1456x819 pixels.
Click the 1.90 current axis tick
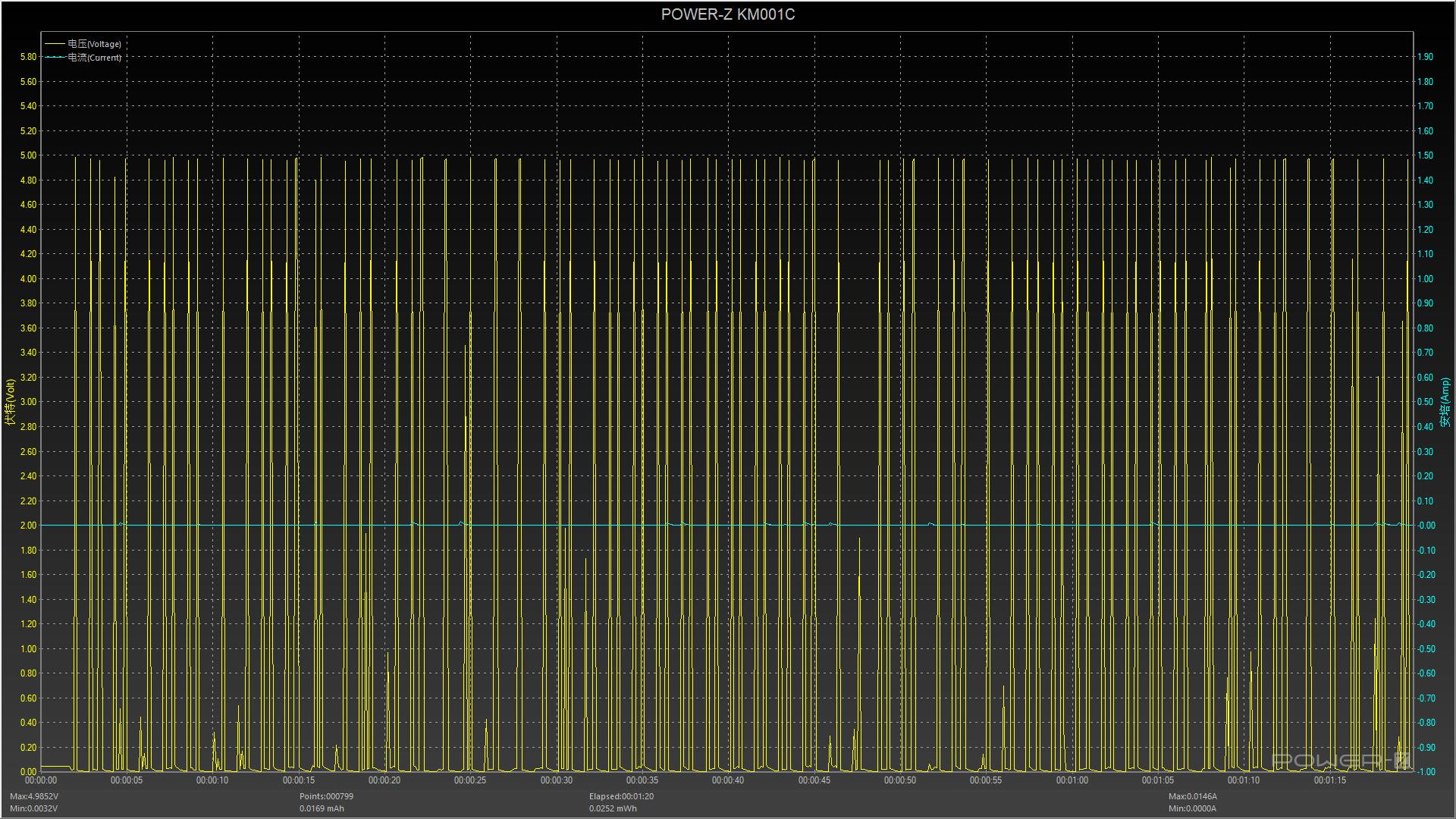coord(1426,57)
